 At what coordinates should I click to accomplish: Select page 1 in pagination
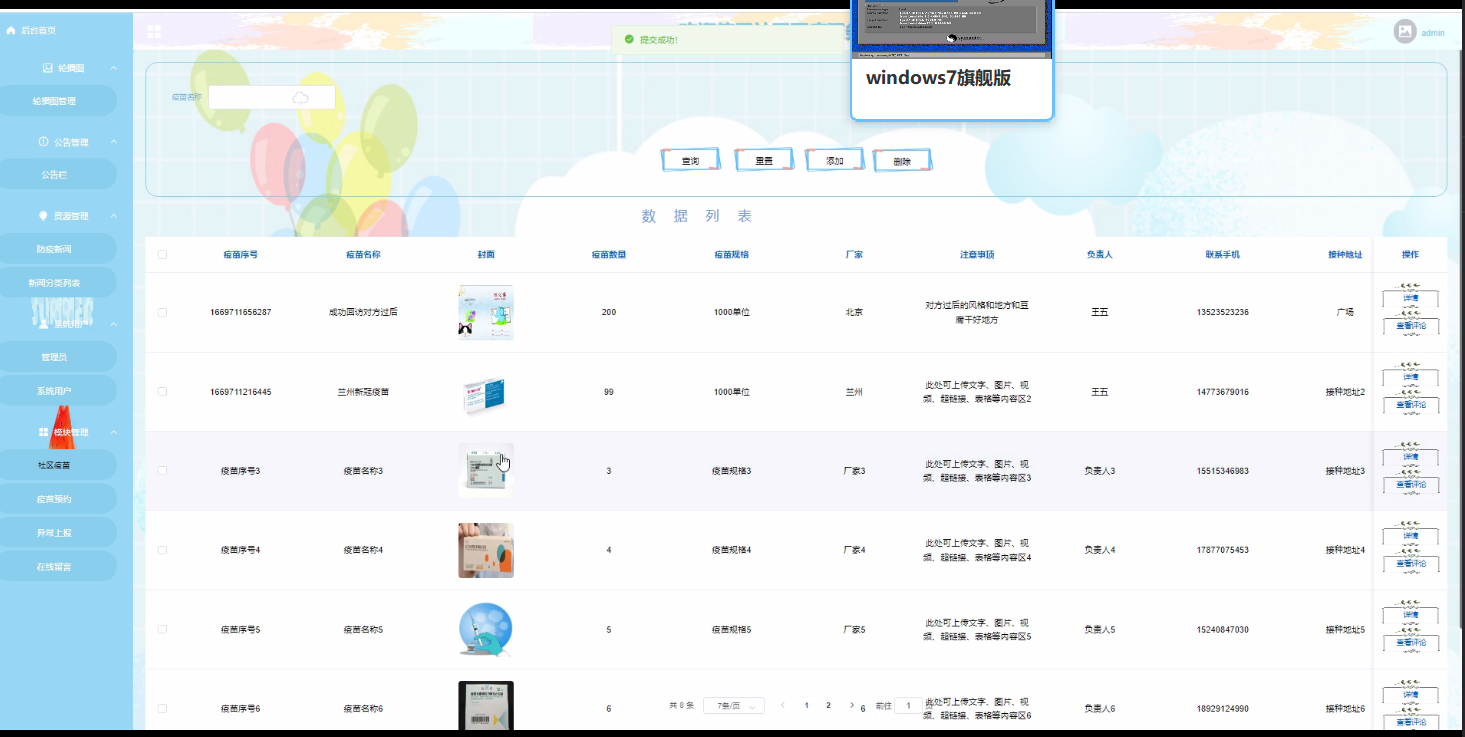coord(806,705)
